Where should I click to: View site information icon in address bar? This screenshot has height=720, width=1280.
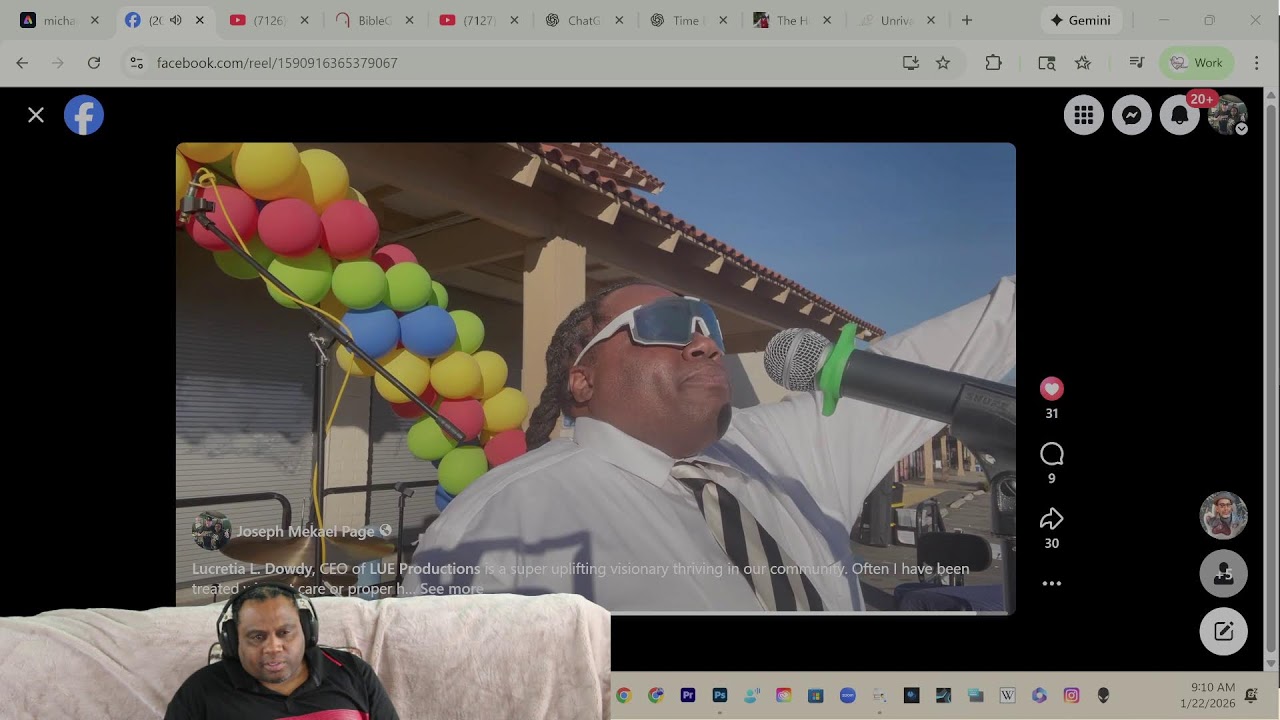pos(137,62)
